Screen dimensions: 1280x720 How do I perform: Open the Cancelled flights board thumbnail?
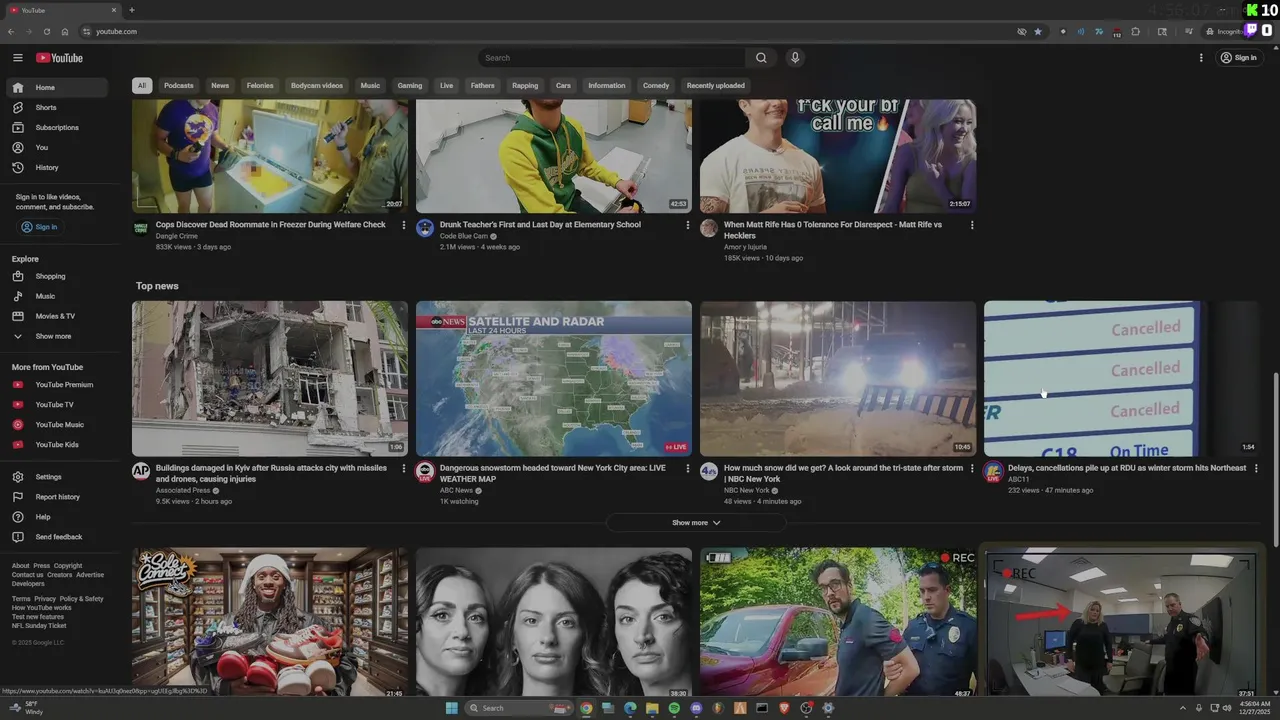coord(1121,379)
